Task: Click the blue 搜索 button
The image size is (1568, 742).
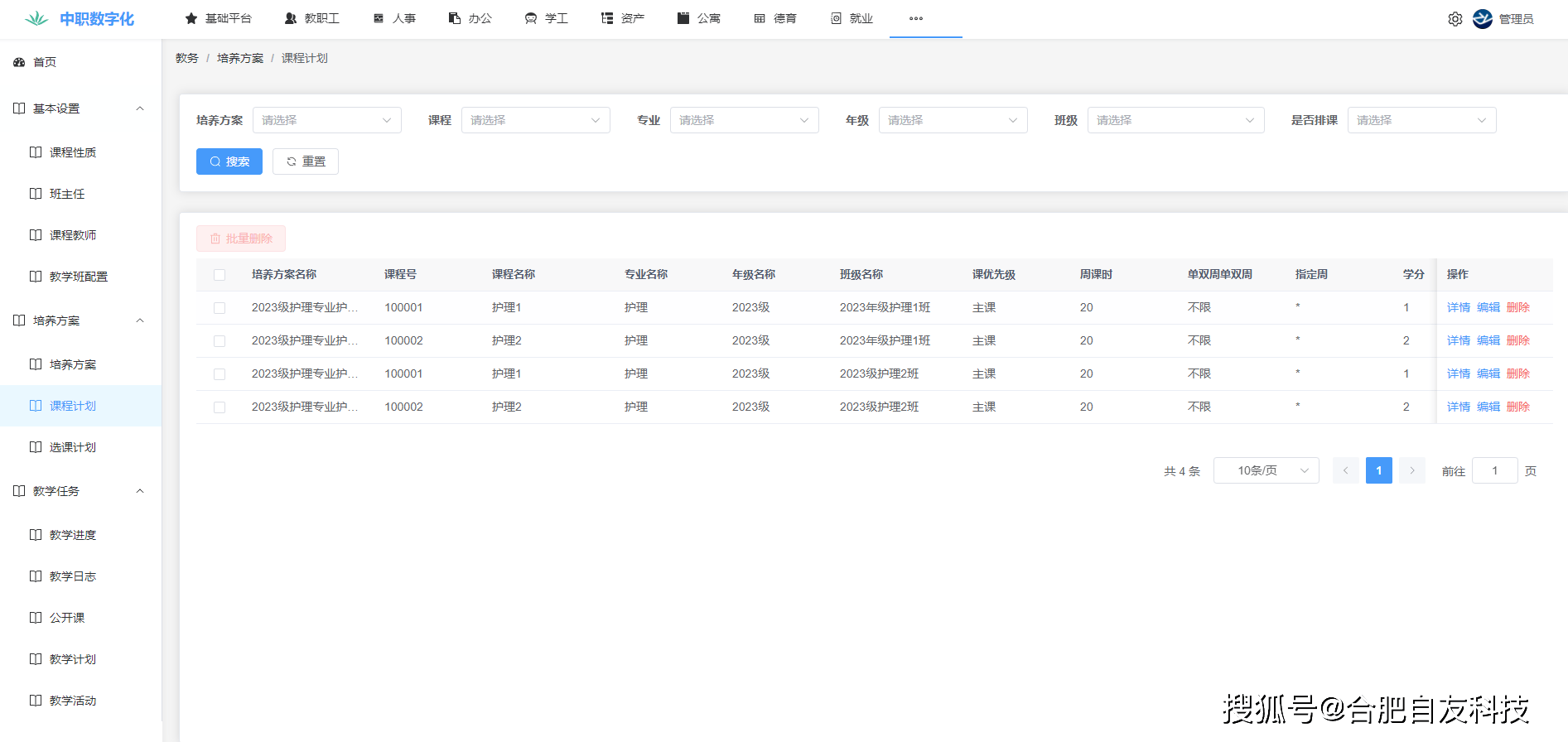Action: (229, 161)
